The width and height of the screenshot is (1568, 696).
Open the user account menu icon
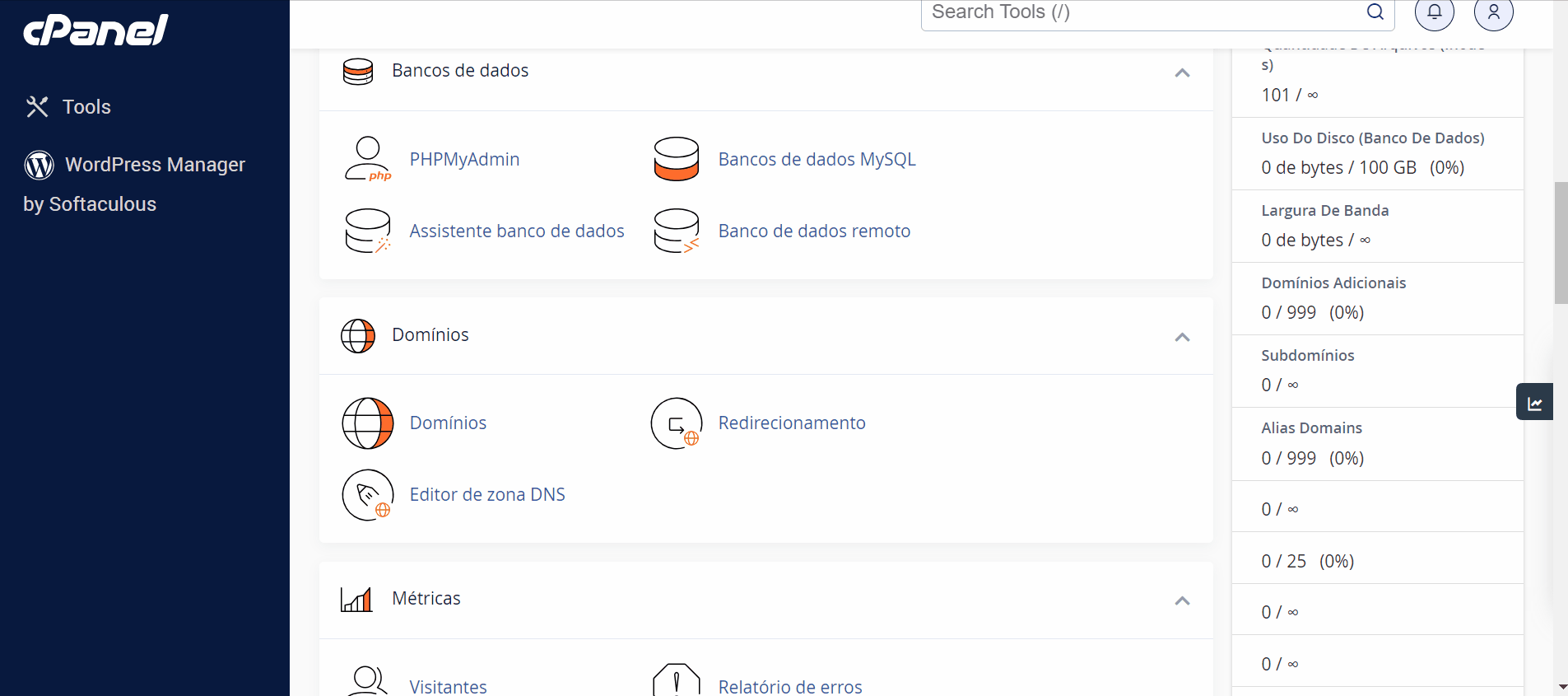pyautogui.click(x=1494, y=12)
